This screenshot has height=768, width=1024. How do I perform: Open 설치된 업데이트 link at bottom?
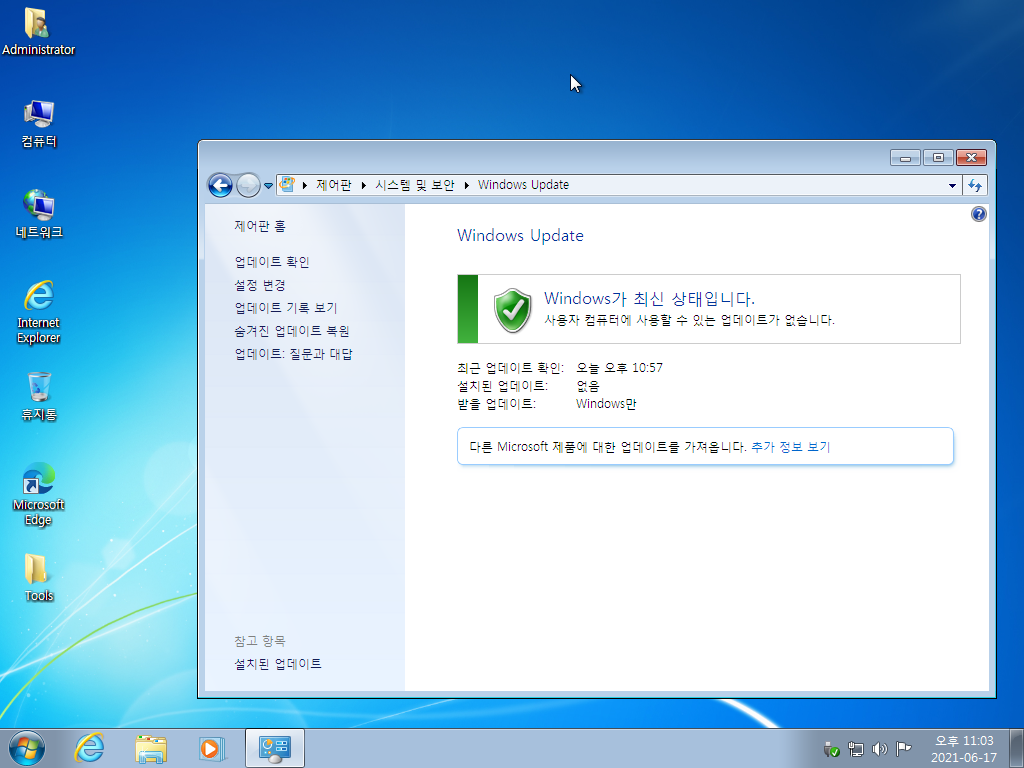(278, 664)
